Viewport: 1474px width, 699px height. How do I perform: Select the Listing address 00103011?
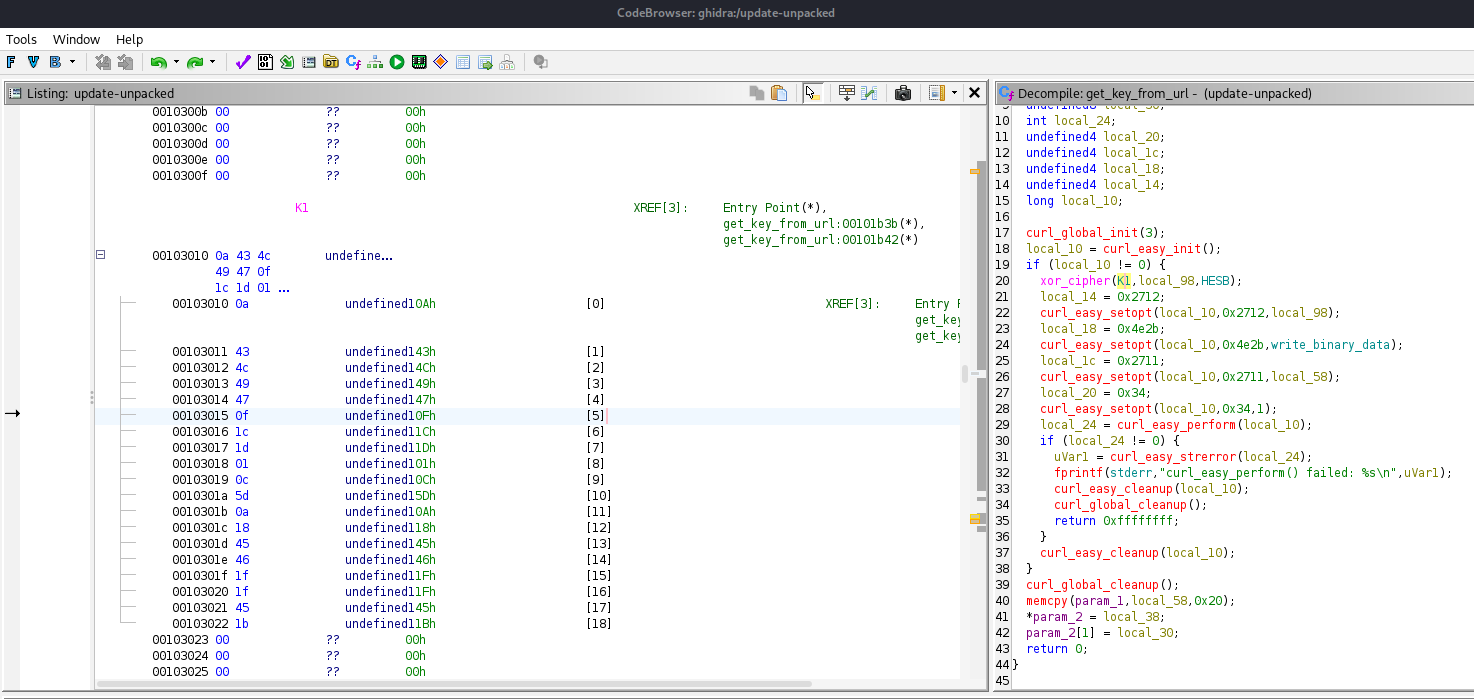pos(200,352)
